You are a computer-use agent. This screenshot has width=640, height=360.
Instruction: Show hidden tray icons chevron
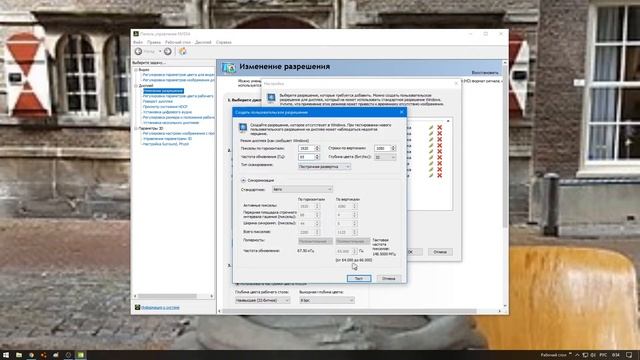(577, 355)
